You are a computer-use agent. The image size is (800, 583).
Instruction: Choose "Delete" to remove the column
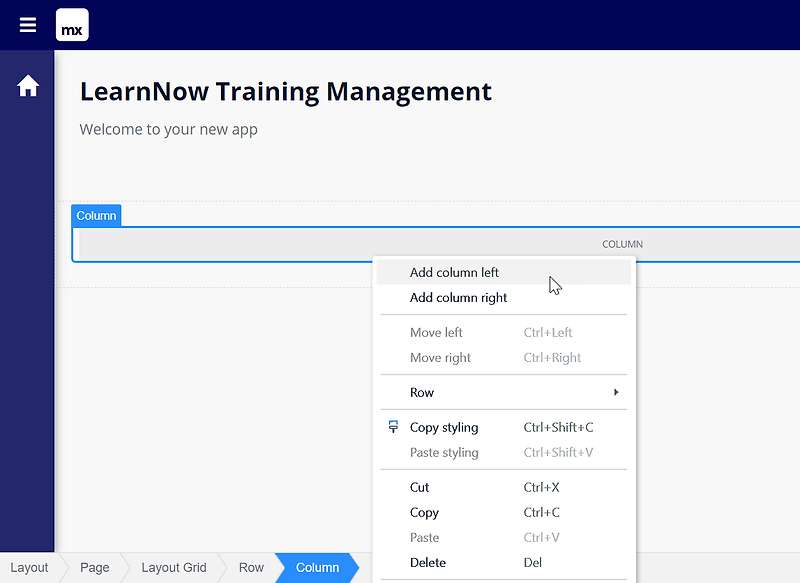(x=428, y=562)
